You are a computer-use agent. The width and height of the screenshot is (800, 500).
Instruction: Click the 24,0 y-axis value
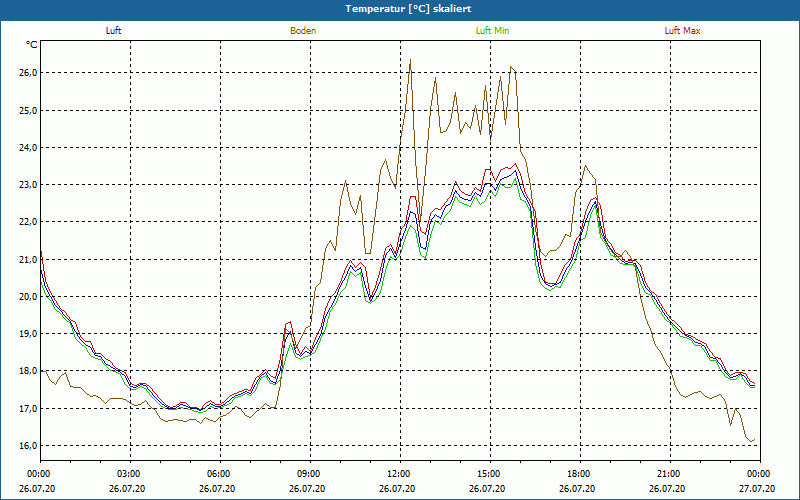point(28,147)
